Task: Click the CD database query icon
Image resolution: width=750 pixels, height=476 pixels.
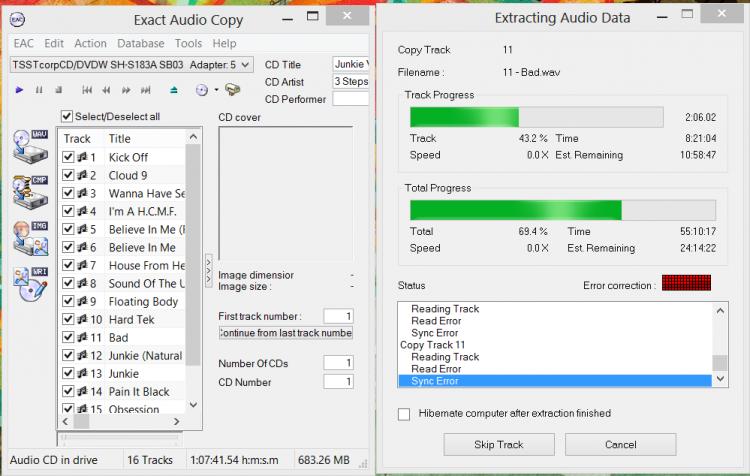Action: 202,90
